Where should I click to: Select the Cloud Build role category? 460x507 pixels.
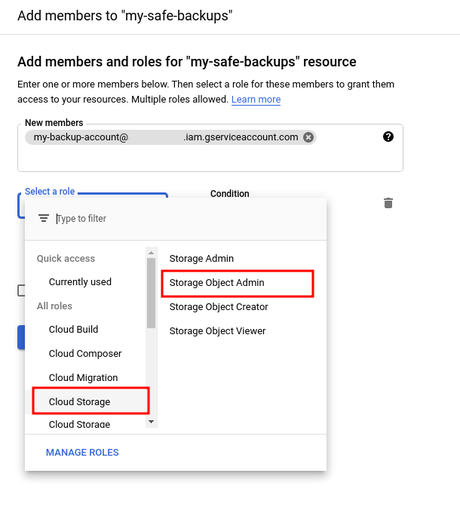[73, 329]
